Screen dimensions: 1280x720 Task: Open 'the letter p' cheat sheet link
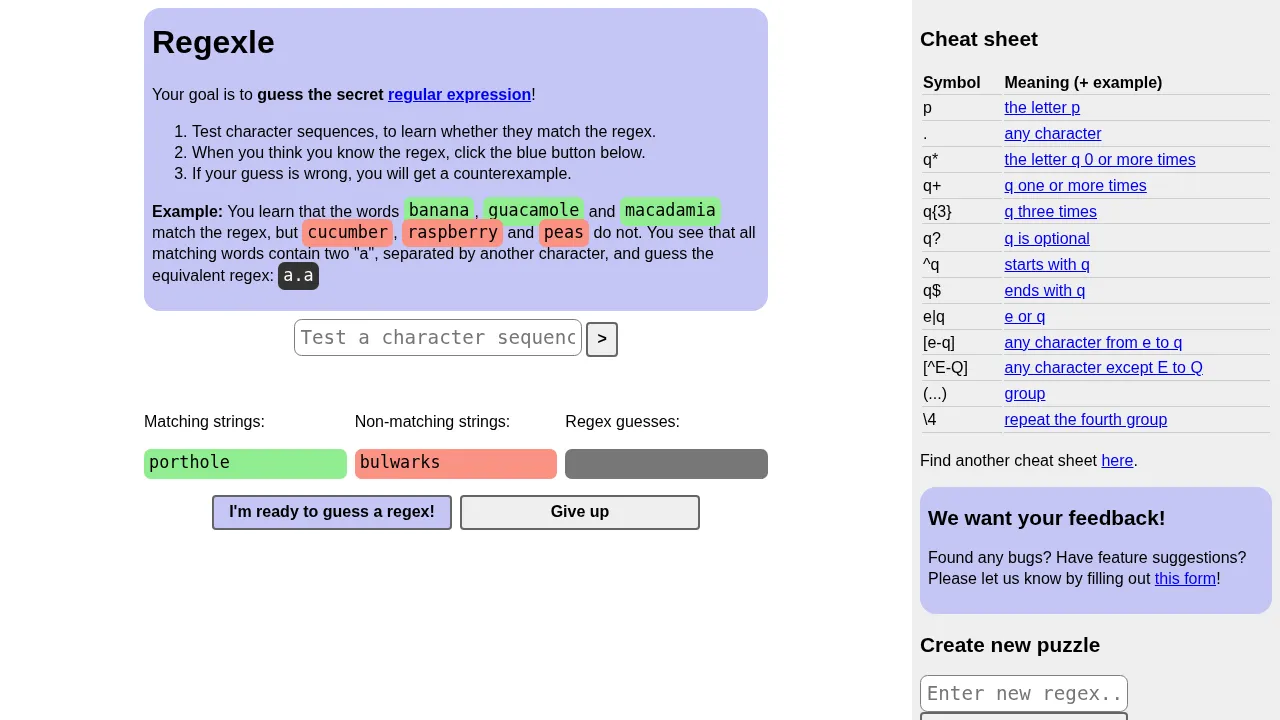pos(1042,108)
